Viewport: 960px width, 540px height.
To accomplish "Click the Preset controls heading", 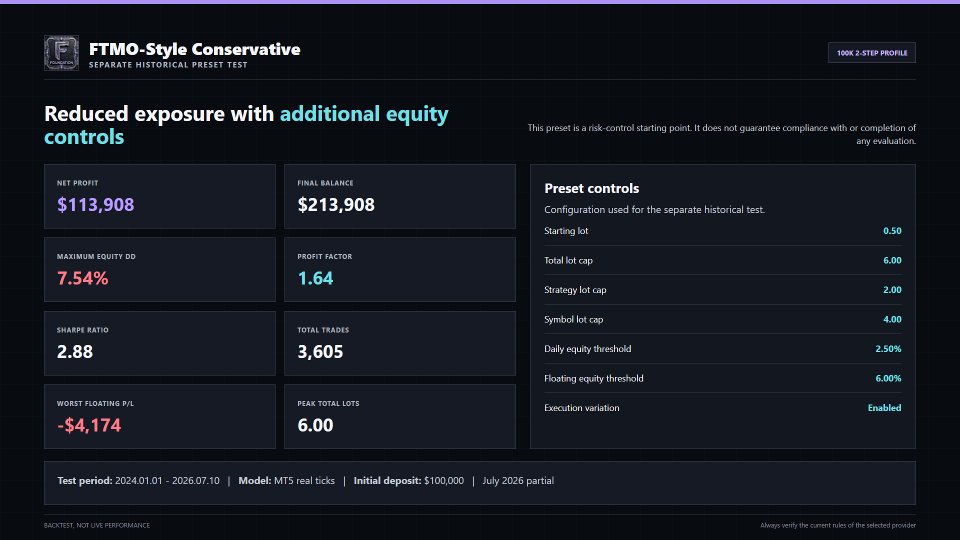I will click(591, 189).
